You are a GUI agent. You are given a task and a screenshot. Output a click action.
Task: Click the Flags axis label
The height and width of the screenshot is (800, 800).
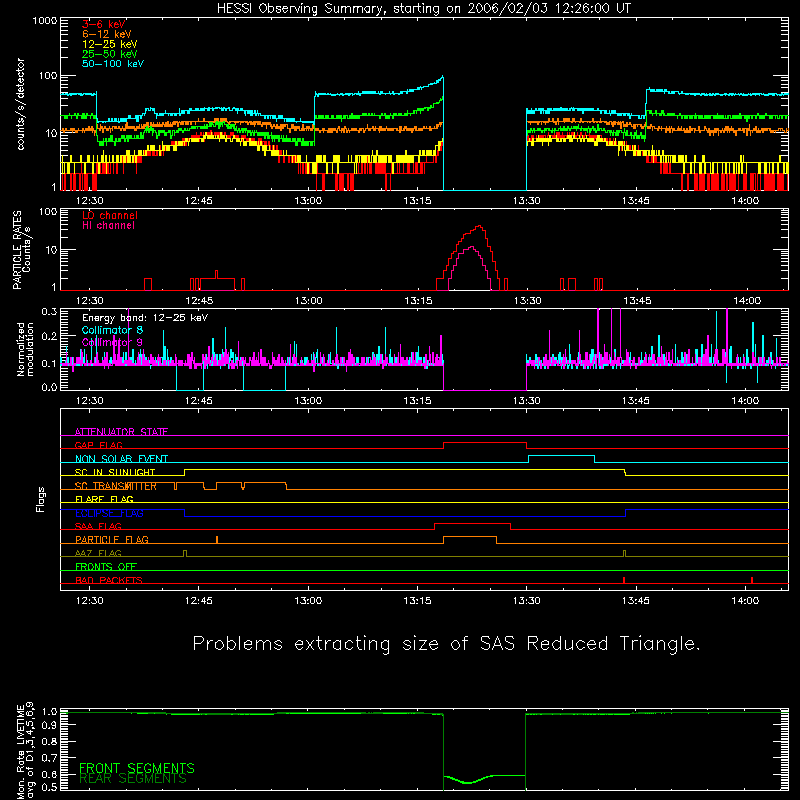(x=40, y=499)
